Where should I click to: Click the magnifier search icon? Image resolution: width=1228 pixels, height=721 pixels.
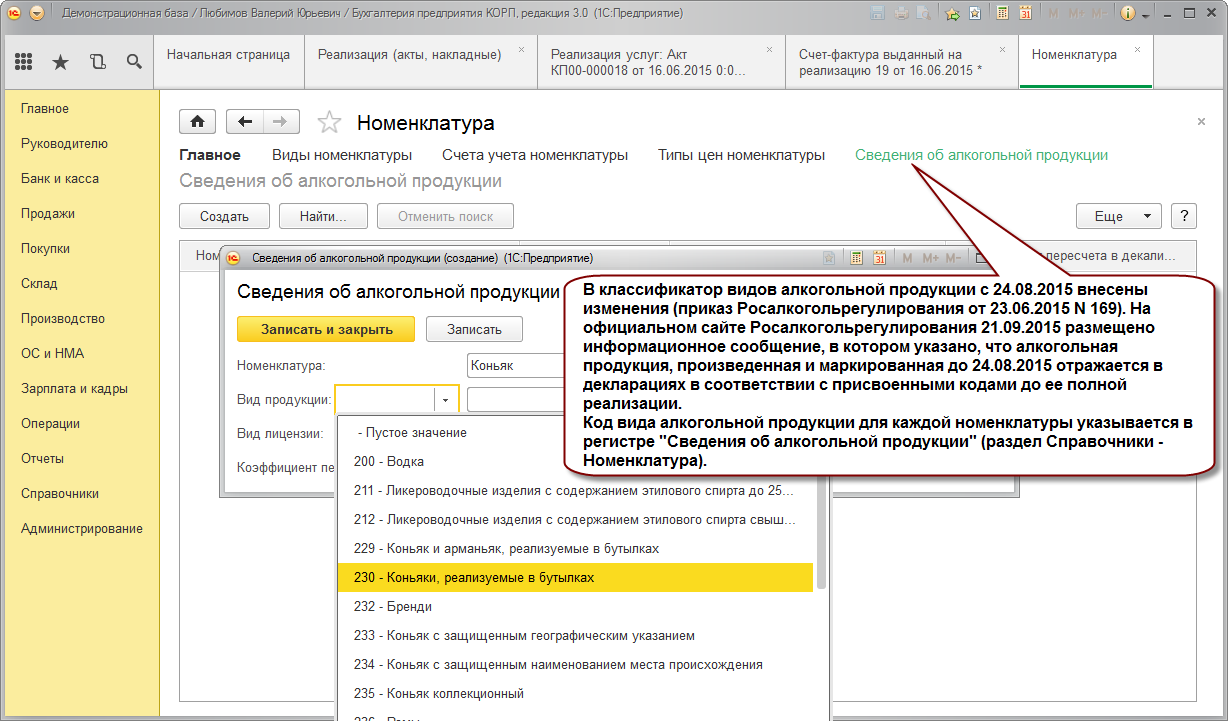click(x=134, y=62)
